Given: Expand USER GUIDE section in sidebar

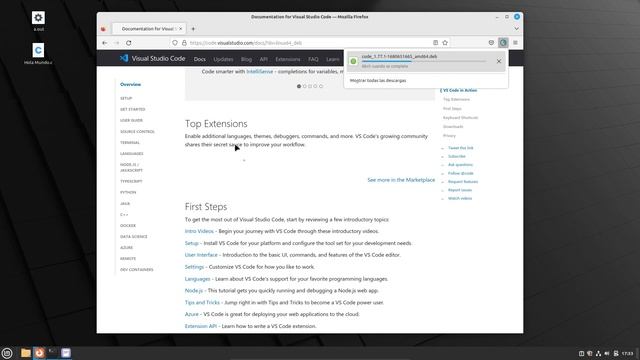Looking at the screenshot, I should tap(131, 120).
